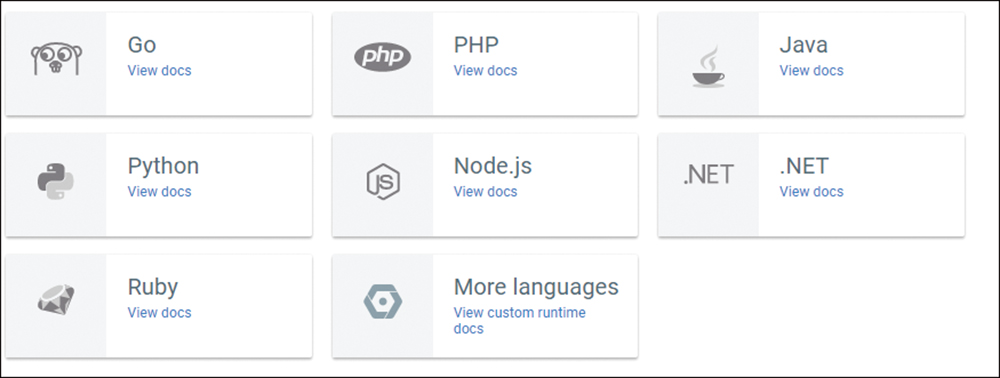1000x378 pixels.
Task: Click the PHP oval logo icon
Action: (x=383, y=58)
